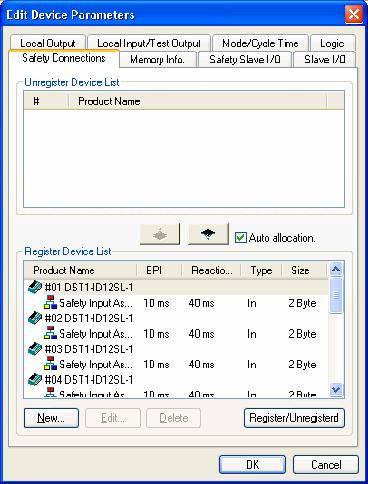This screenshot has width=368, height=484.
Task: Confirm with the OK button
Action: click(x=252, y=465)
